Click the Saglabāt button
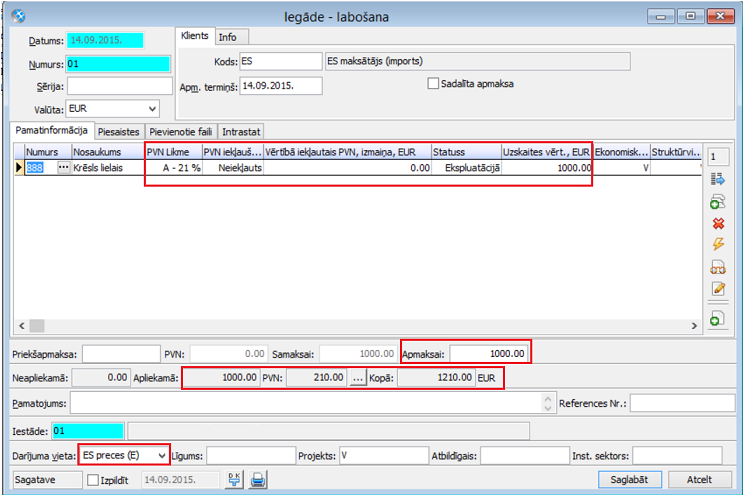743x495 pixels. pyautogui.click(x=629, y=479)
